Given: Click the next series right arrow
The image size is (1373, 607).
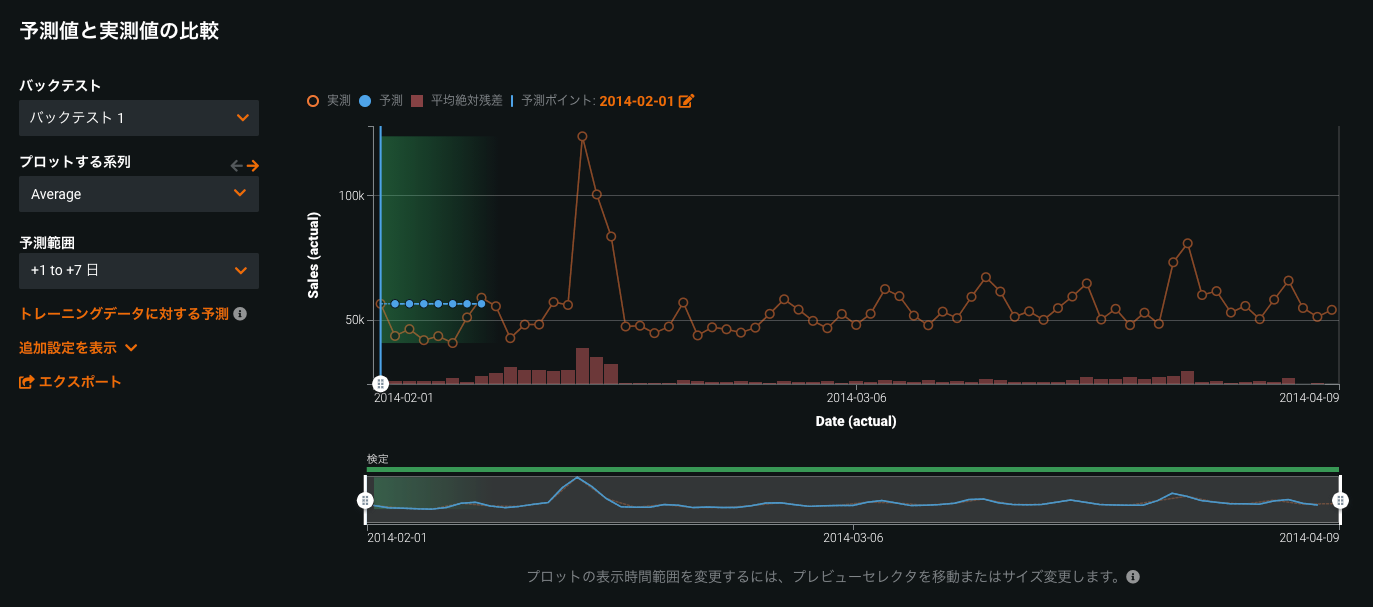Looking at the screenshot, I should point(253,166).
